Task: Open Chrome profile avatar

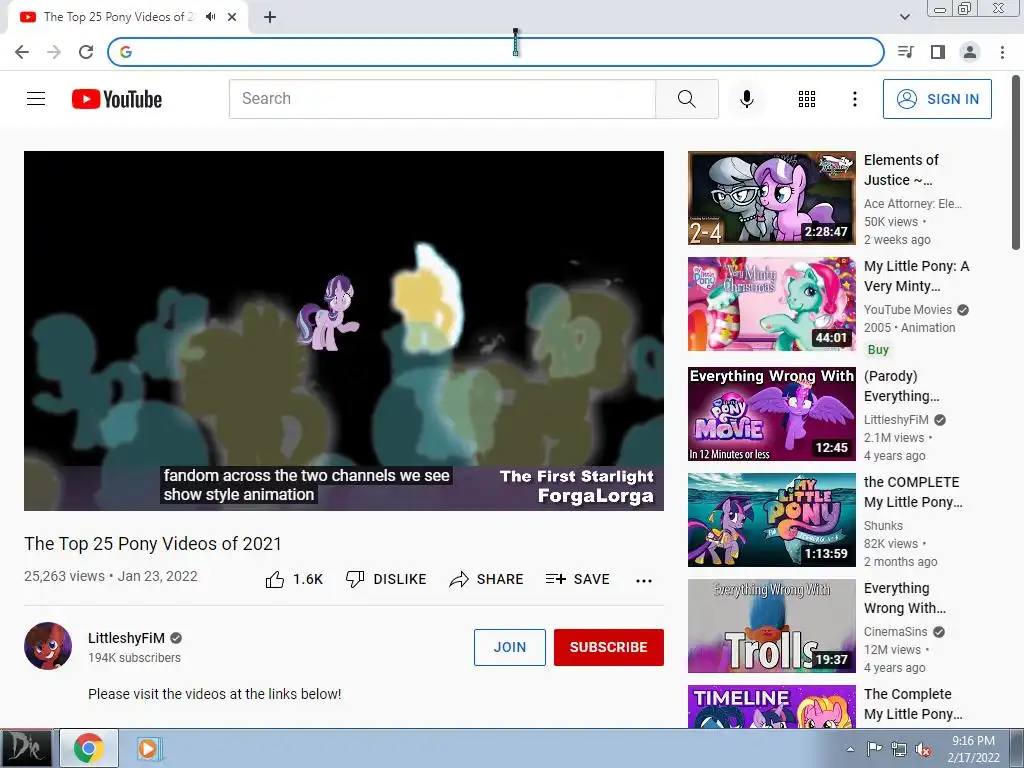Action: coord(970,52)
